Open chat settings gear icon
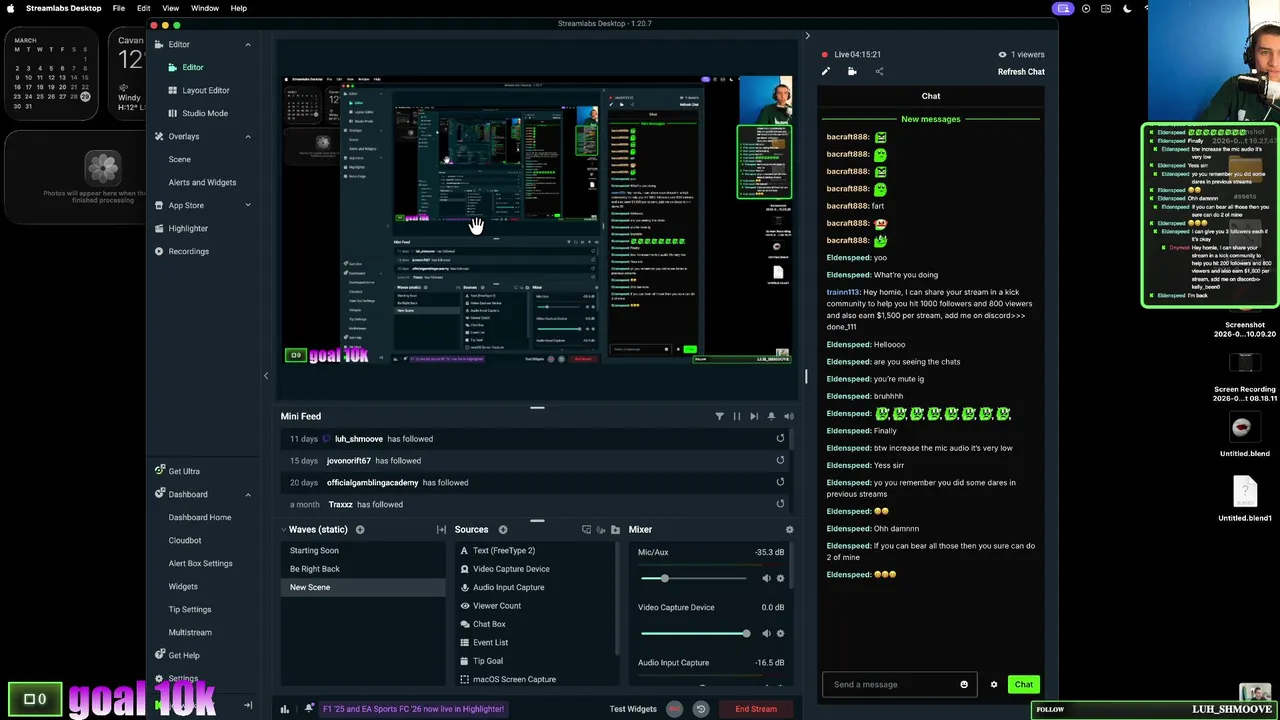This screenshot has height=720, width=1280. coord(994,685)
